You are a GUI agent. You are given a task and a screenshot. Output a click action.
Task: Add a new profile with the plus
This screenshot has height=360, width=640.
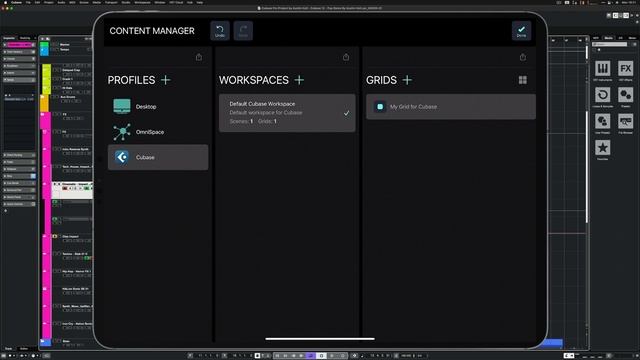tap(166, 80)
